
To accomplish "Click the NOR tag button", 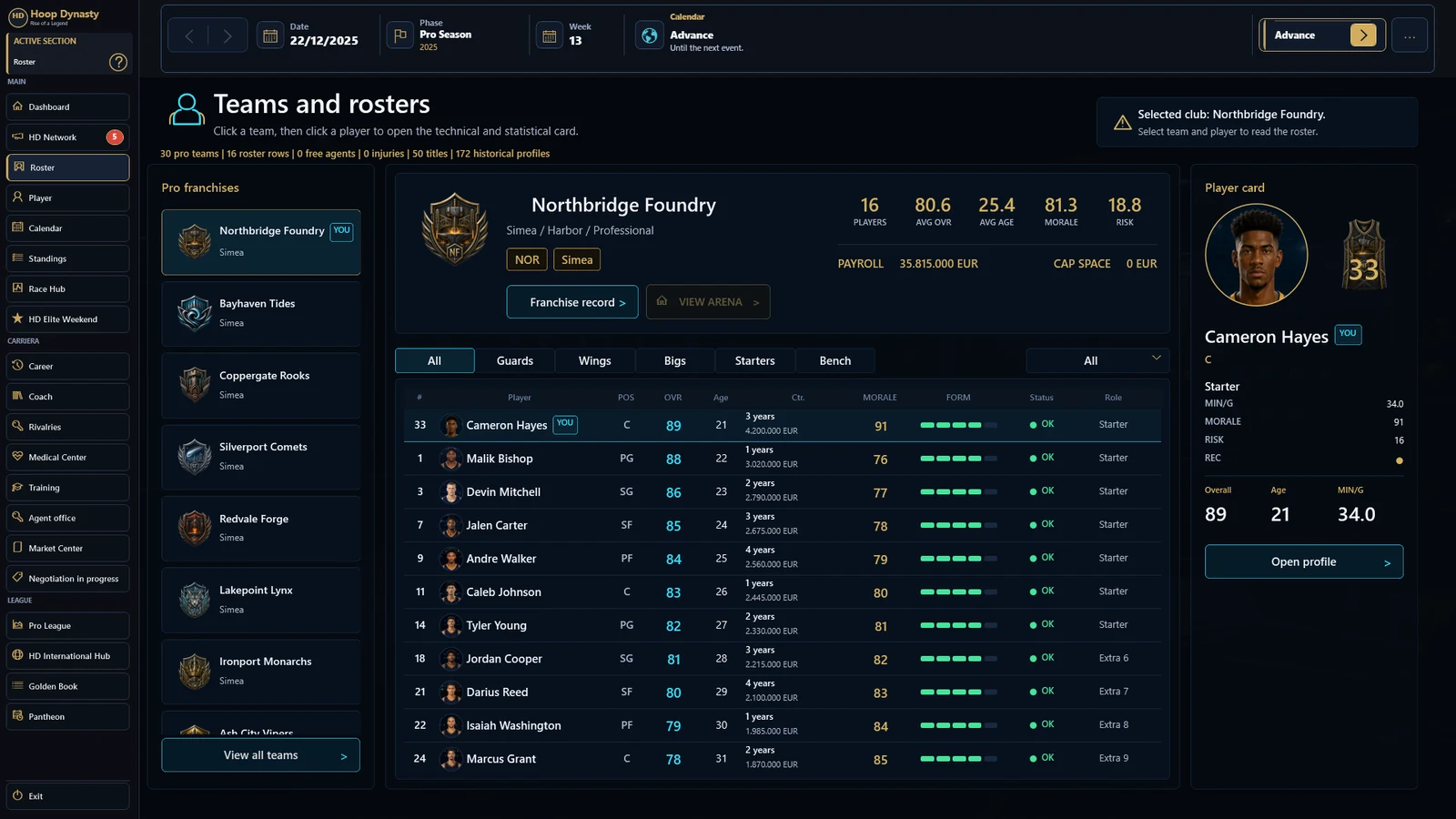I will 527,259.
